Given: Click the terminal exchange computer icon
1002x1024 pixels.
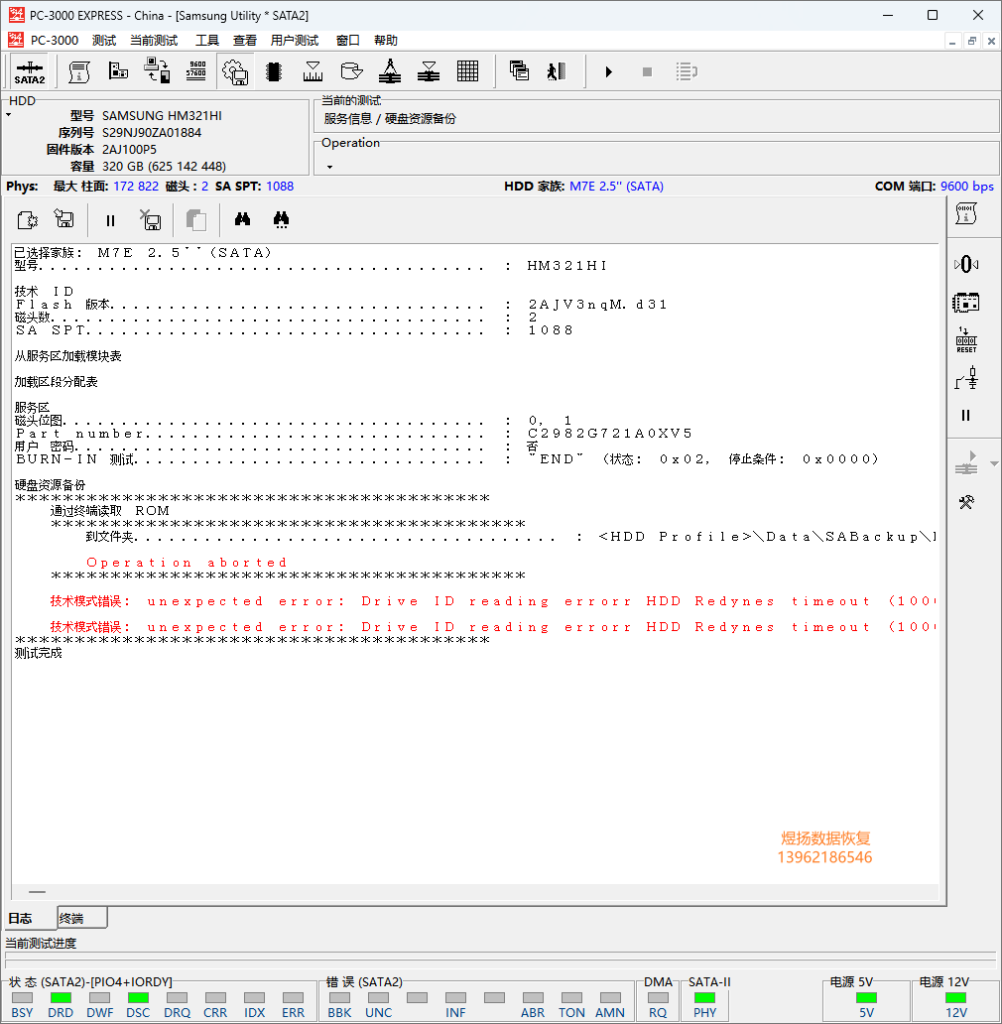Looking at the screenshot, I should 157,71.
